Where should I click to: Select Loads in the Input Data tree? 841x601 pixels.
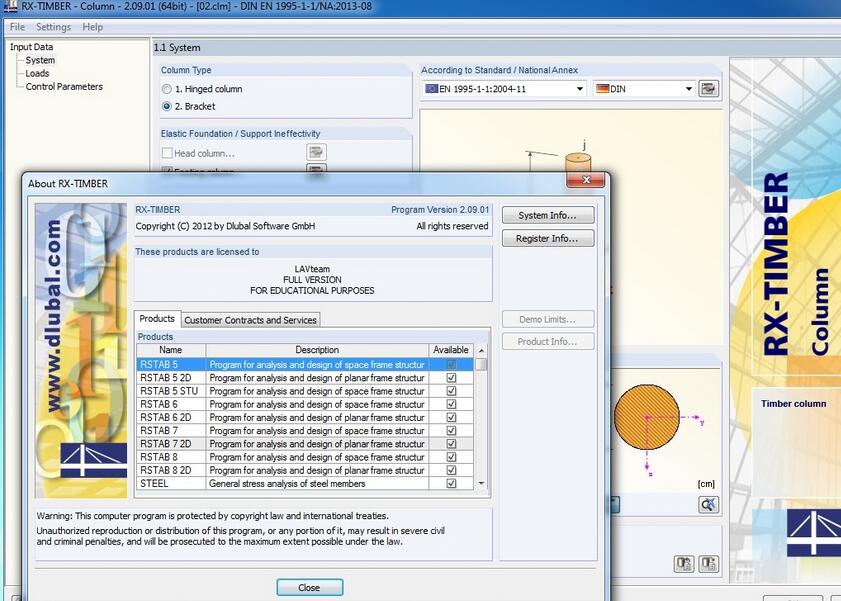pyautogui.click(x=38, y=73)
